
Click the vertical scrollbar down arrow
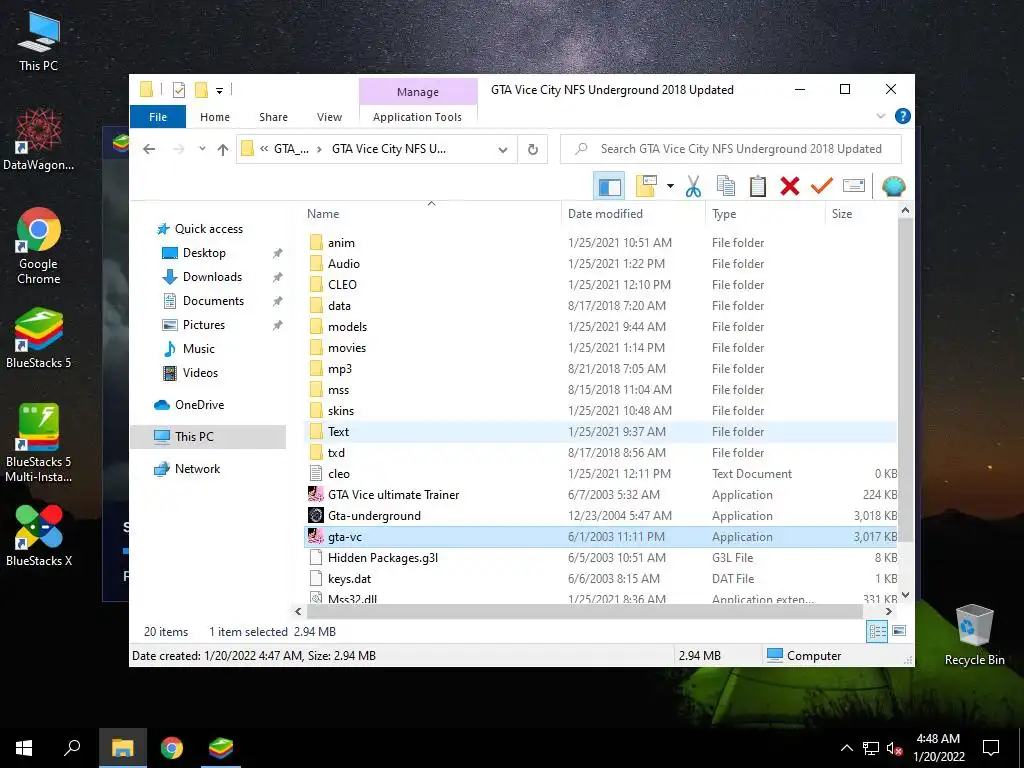(x=905, y=595)
